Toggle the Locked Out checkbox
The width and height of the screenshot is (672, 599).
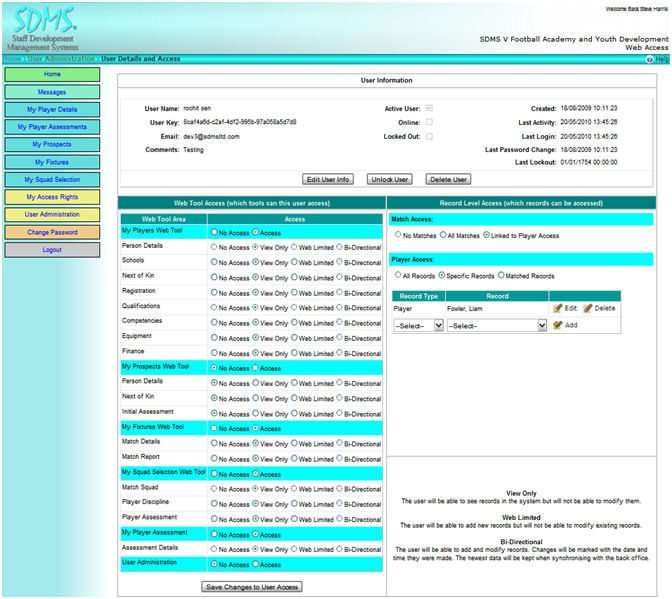coord(429,136)
